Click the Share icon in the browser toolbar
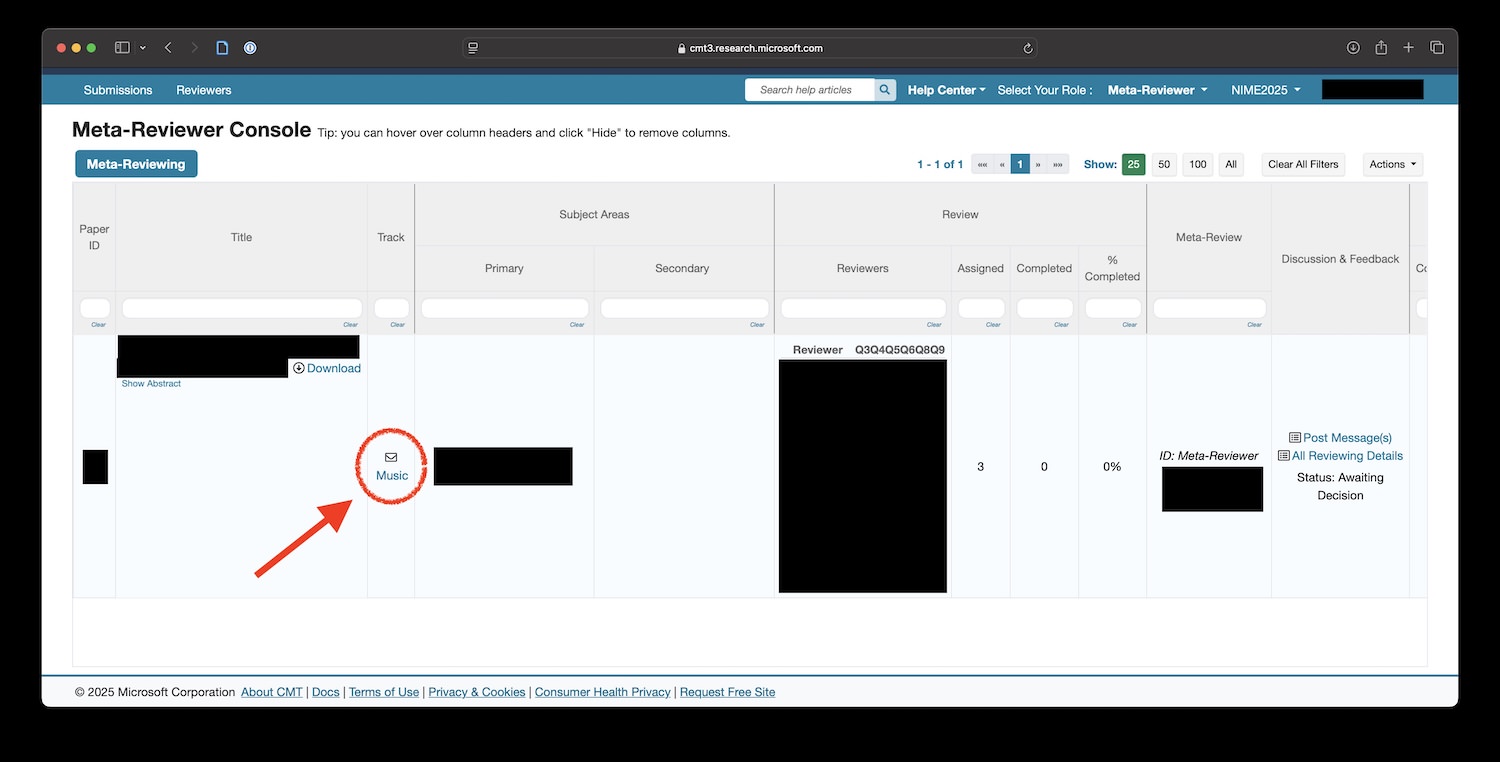 [x=1382, y=47]
